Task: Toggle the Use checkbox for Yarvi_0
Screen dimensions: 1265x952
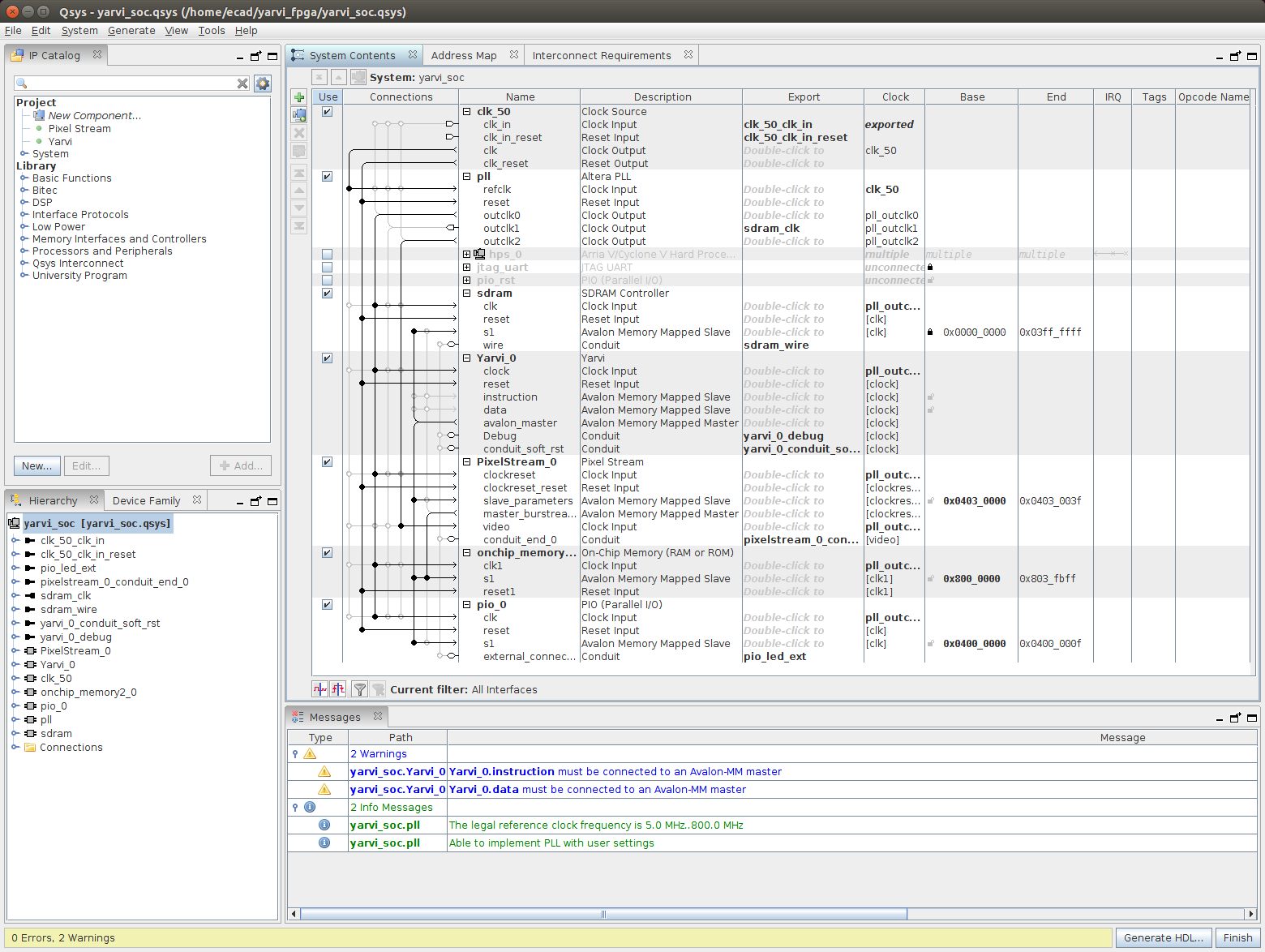Action: coord(327,358)
